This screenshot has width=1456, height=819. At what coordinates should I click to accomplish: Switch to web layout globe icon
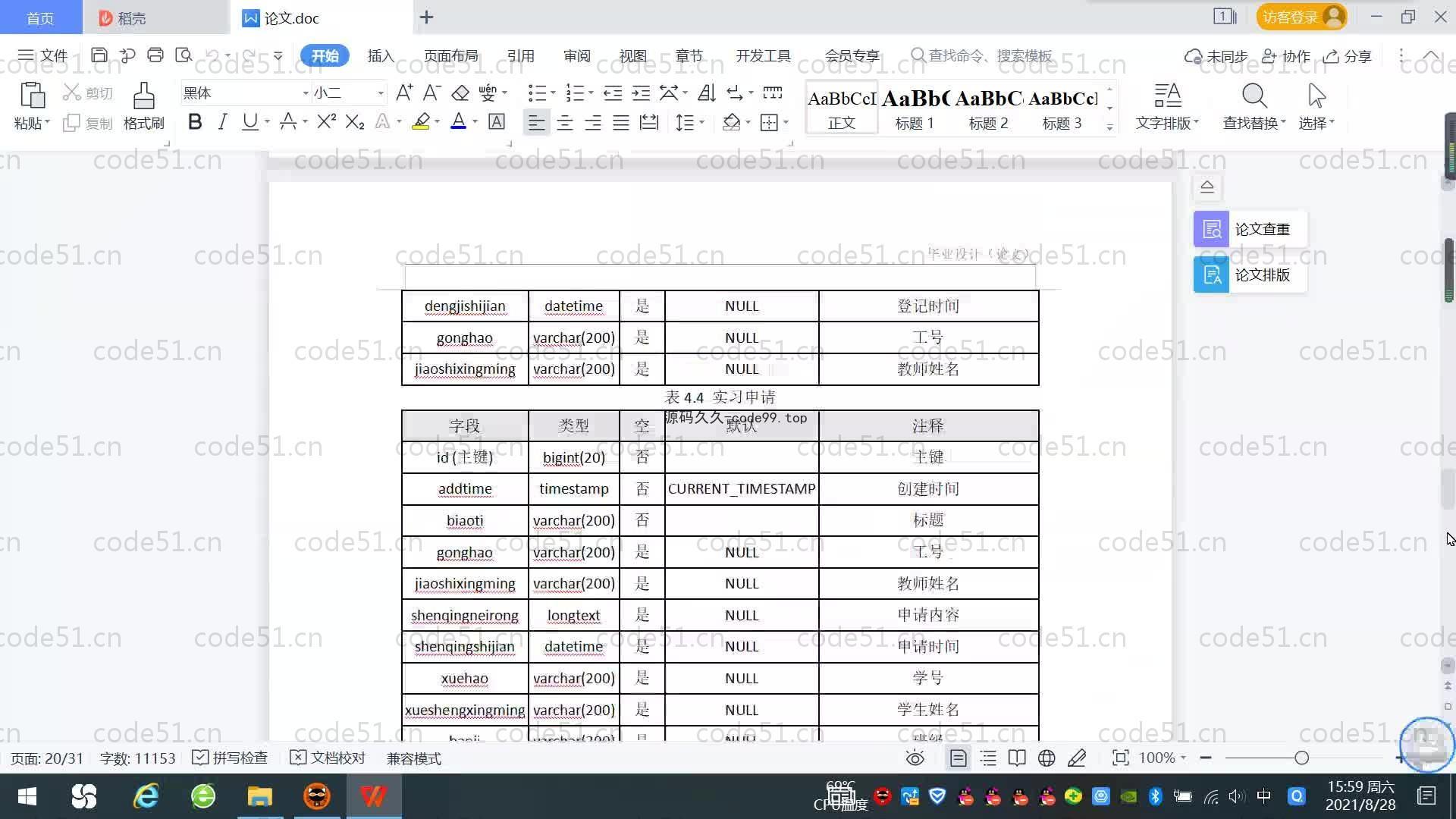[1046, 758]
